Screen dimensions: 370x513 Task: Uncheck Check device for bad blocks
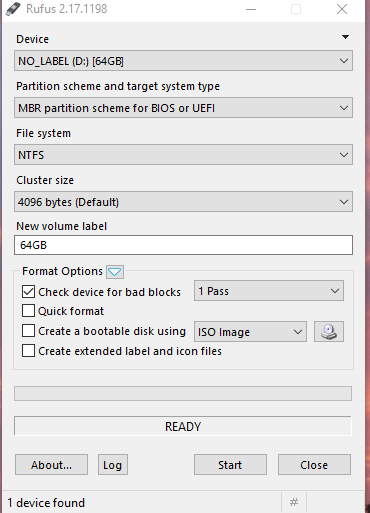28,292
